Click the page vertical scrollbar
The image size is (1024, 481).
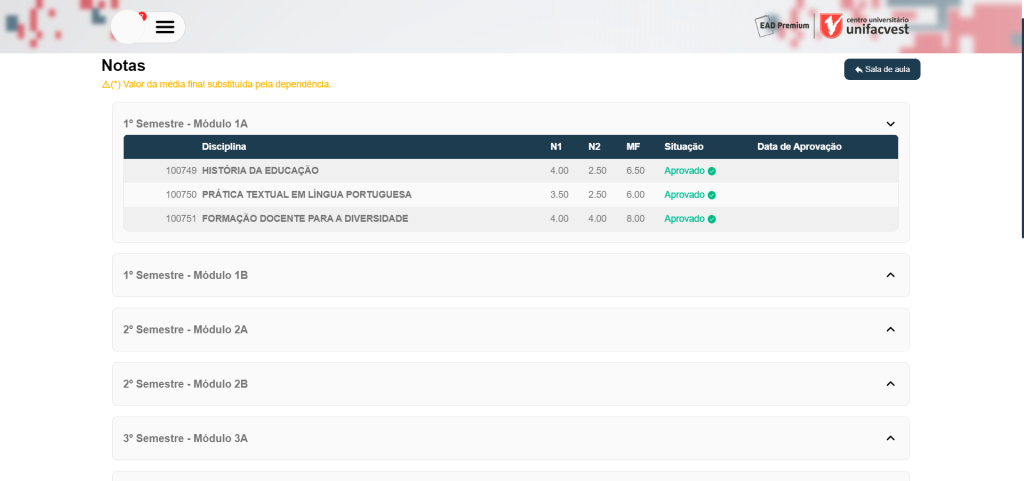pyautogui.click(x=1020, y=120)
